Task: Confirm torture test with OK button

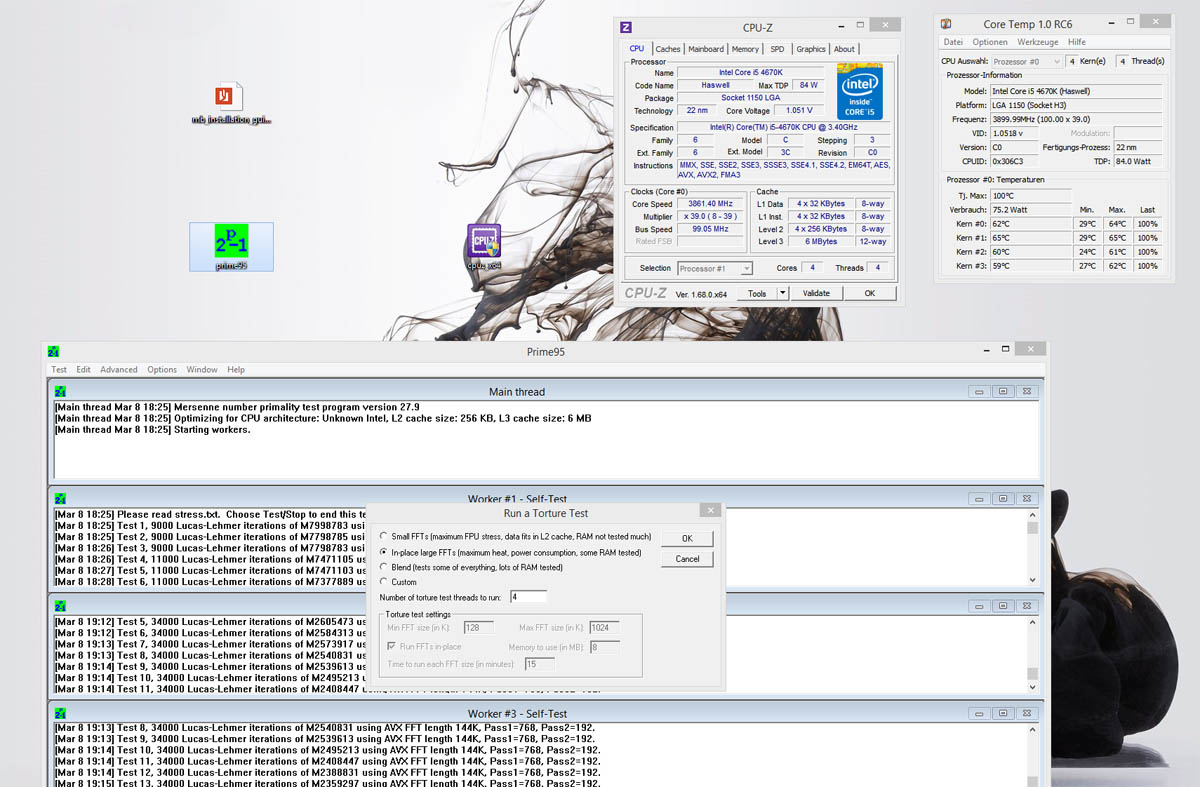Action: coord(687,538)
